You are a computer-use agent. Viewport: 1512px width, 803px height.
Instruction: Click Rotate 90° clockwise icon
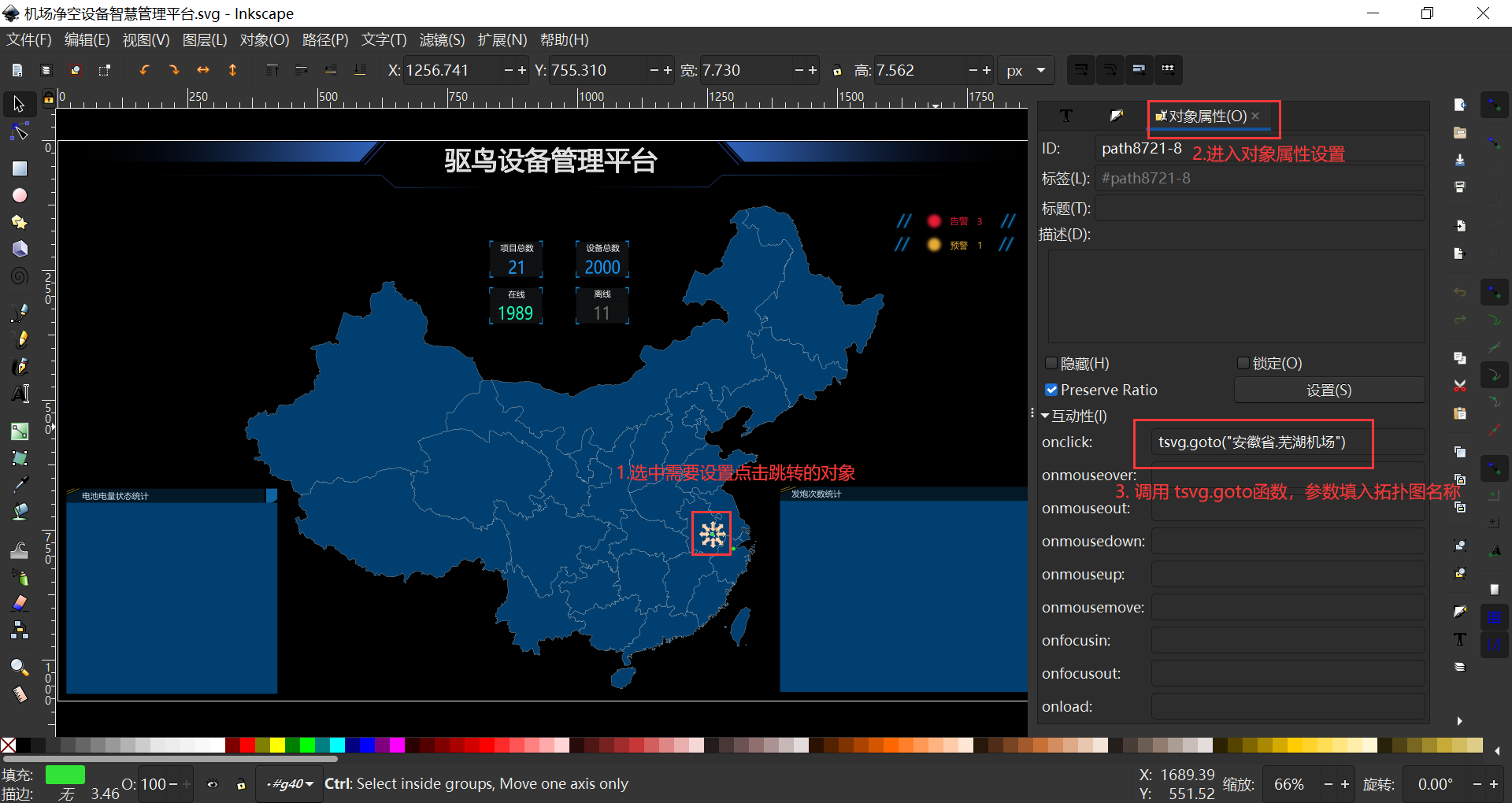point(173,70)
